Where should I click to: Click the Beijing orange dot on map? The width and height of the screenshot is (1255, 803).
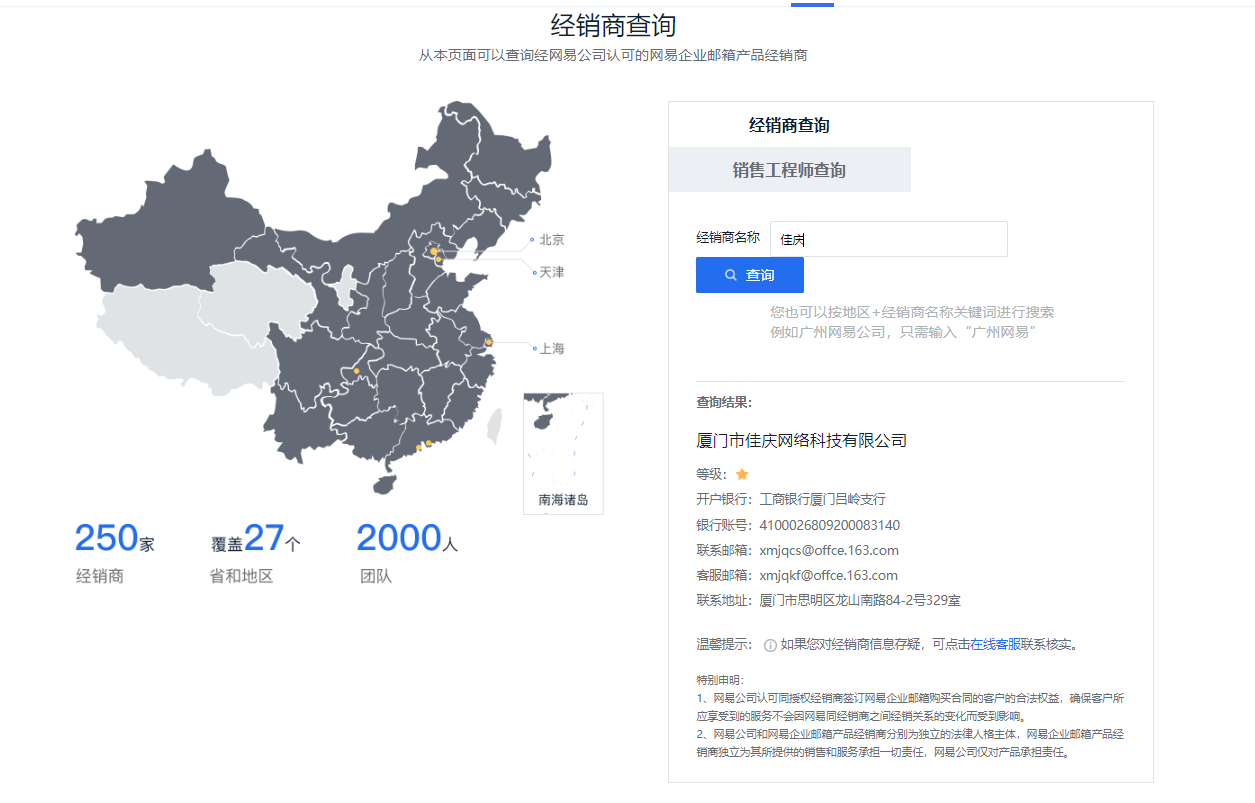click(x=434, y=251)
